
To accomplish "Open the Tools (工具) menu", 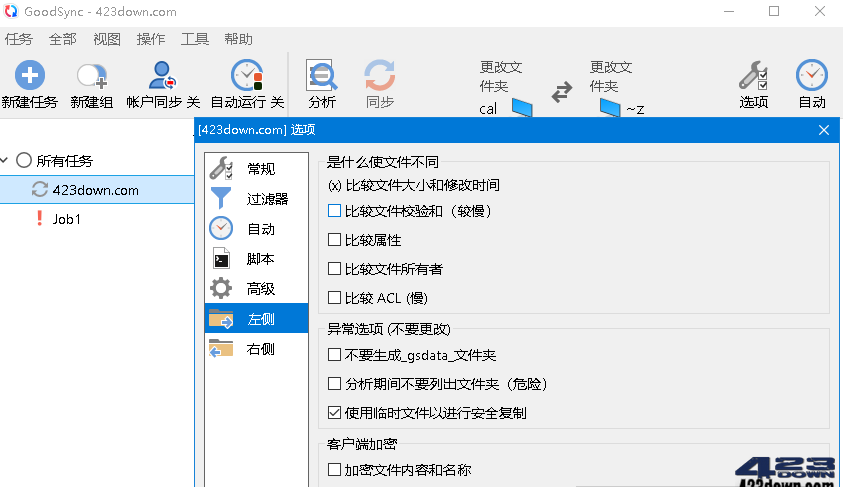I will [195, 39].
